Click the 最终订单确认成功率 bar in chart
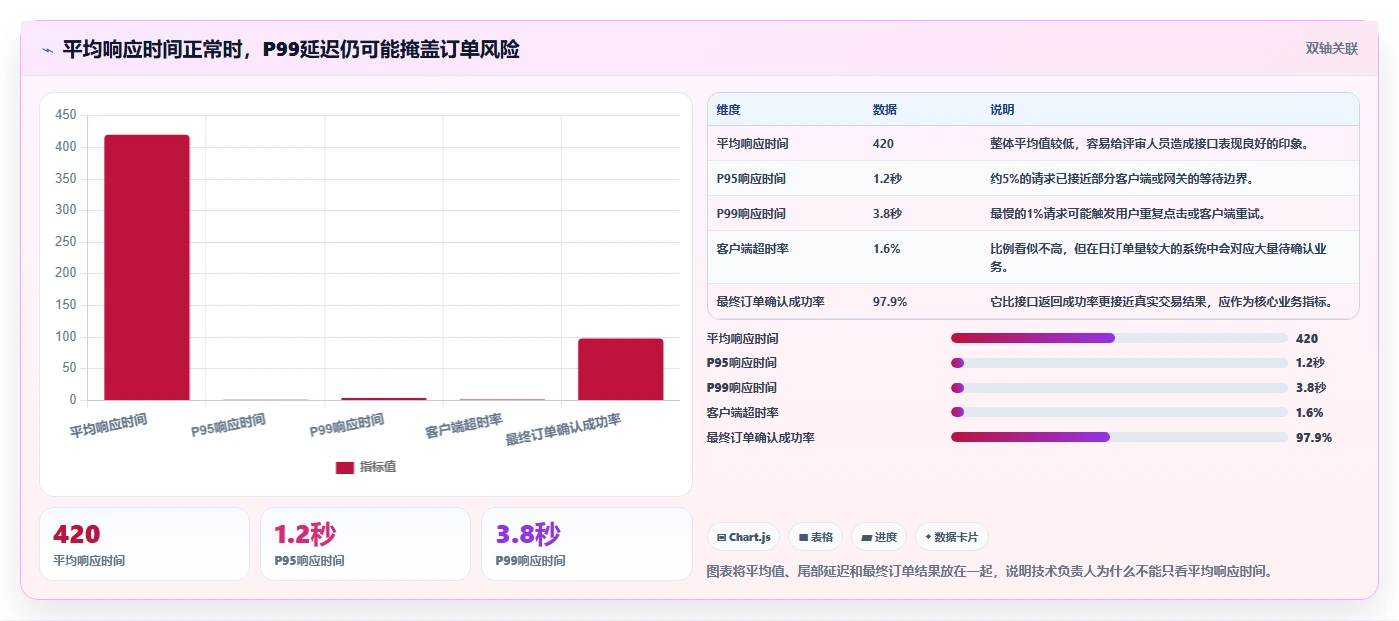The width and height of the screenshot is (1399, 621). (621, 369)
